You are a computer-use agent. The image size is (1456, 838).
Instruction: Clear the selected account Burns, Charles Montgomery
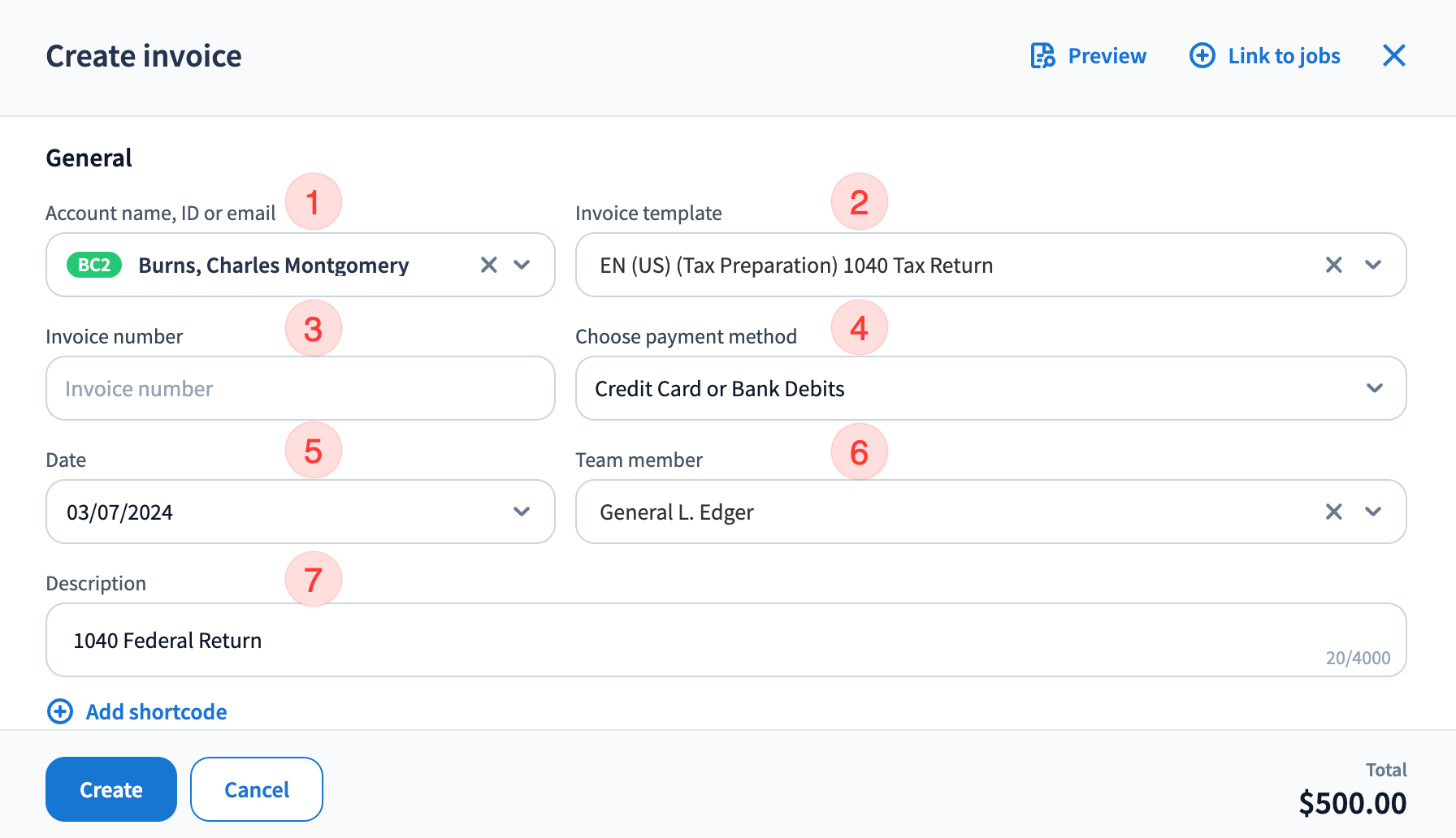pyautogui.click(x=488, y=265)
